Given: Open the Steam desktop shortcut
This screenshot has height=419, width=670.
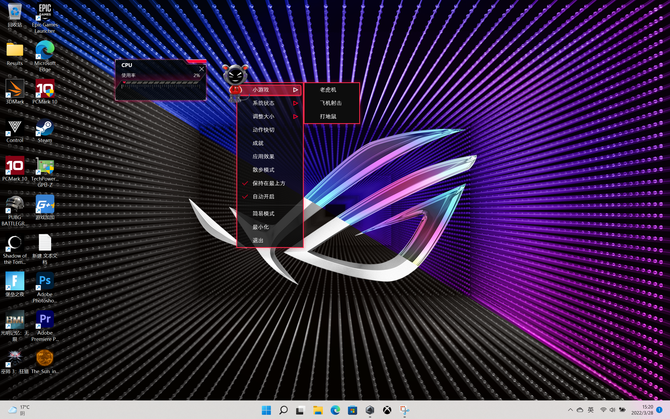Looking at the screenshot, I should tap(44, 129).
